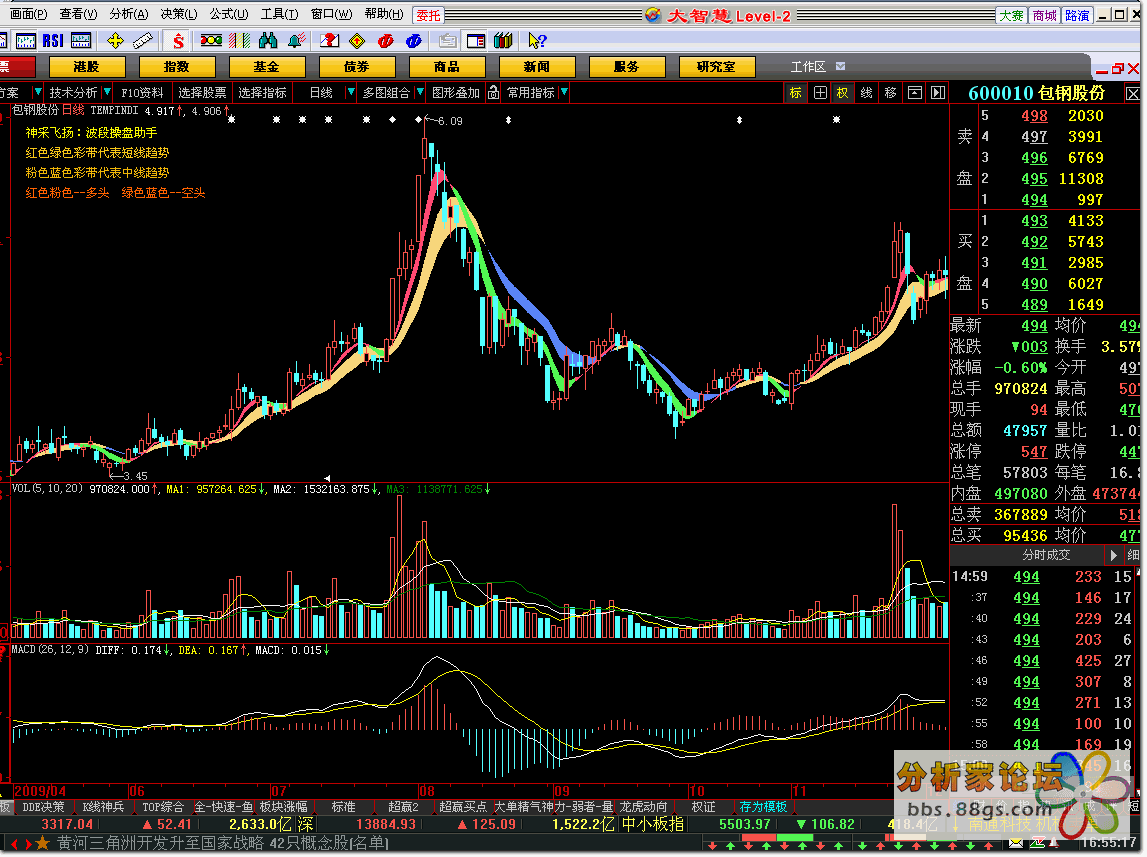This screenshot has height=857, width=1147.
Task: Click the padlock icon beside 图形叠加
Action: coord(494,93)
